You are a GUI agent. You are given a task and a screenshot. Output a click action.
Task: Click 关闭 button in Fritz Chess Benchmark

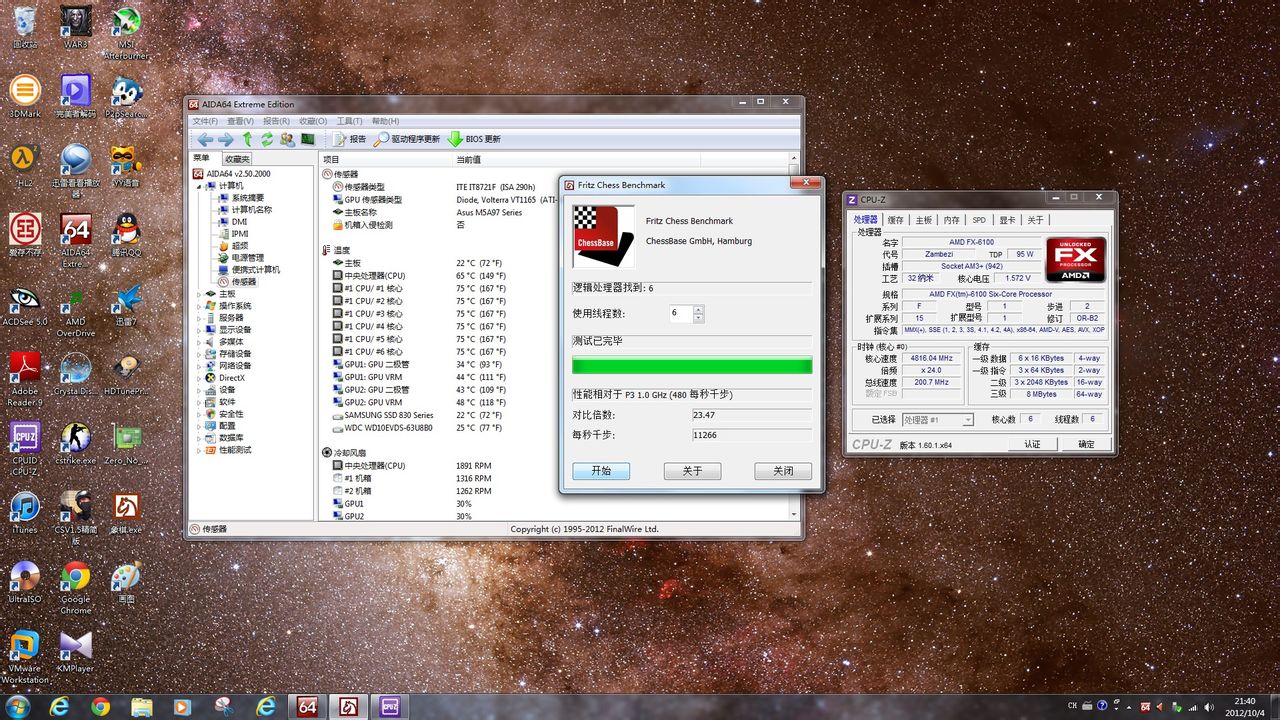(783, 471)
